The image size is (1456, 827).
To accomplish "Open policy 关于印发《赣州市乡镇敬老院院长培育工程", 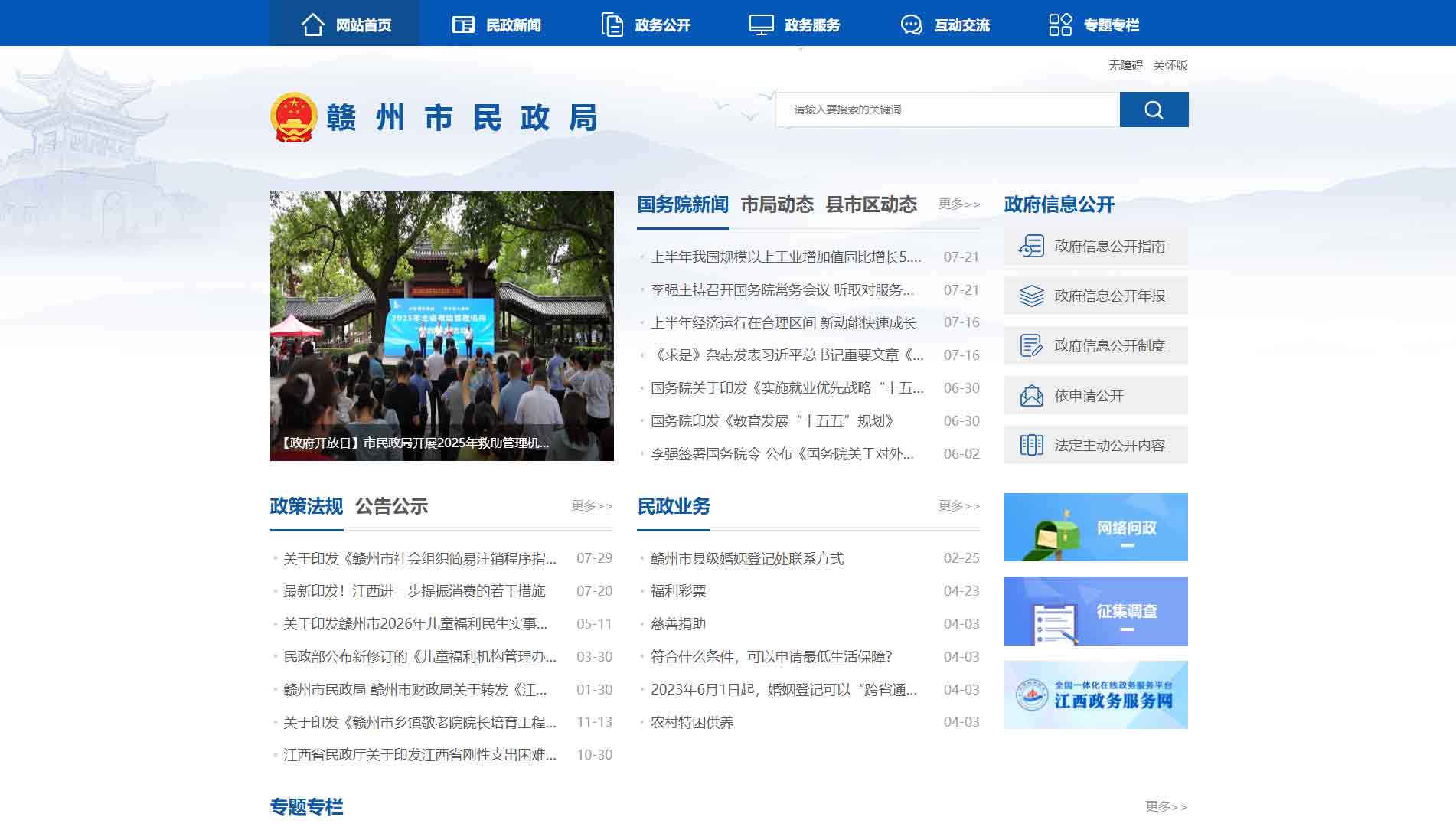I will coord(419,723).
